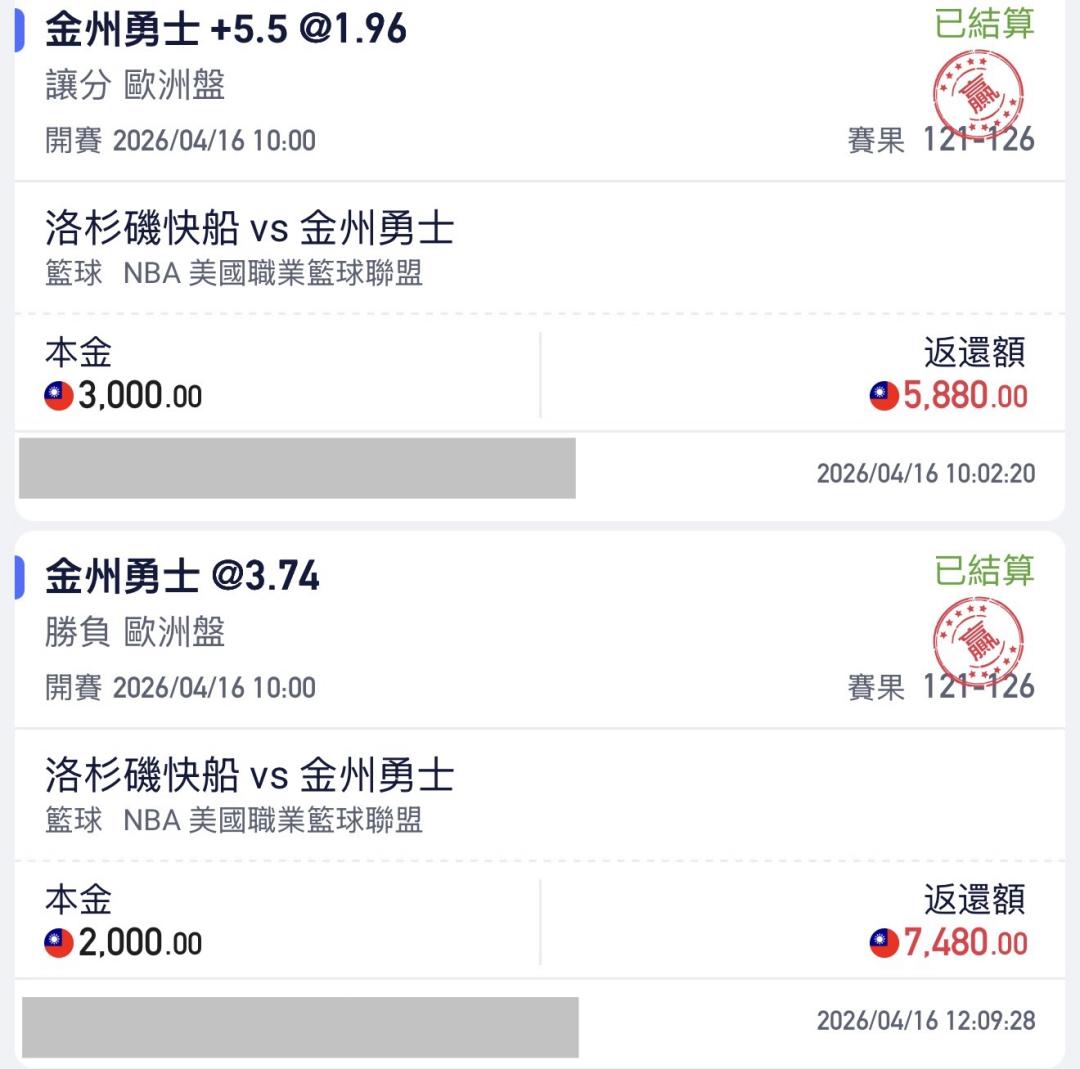
Task: Open the 金州勇士 @3.74 bet title
Action: point(182,577)
